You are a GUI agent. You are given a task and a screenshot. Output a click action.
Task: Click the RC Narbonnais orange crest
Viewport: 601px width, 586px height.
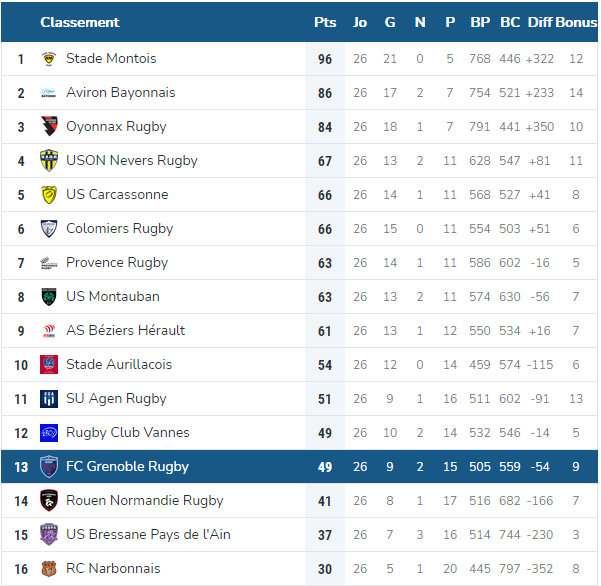(49, 569)
